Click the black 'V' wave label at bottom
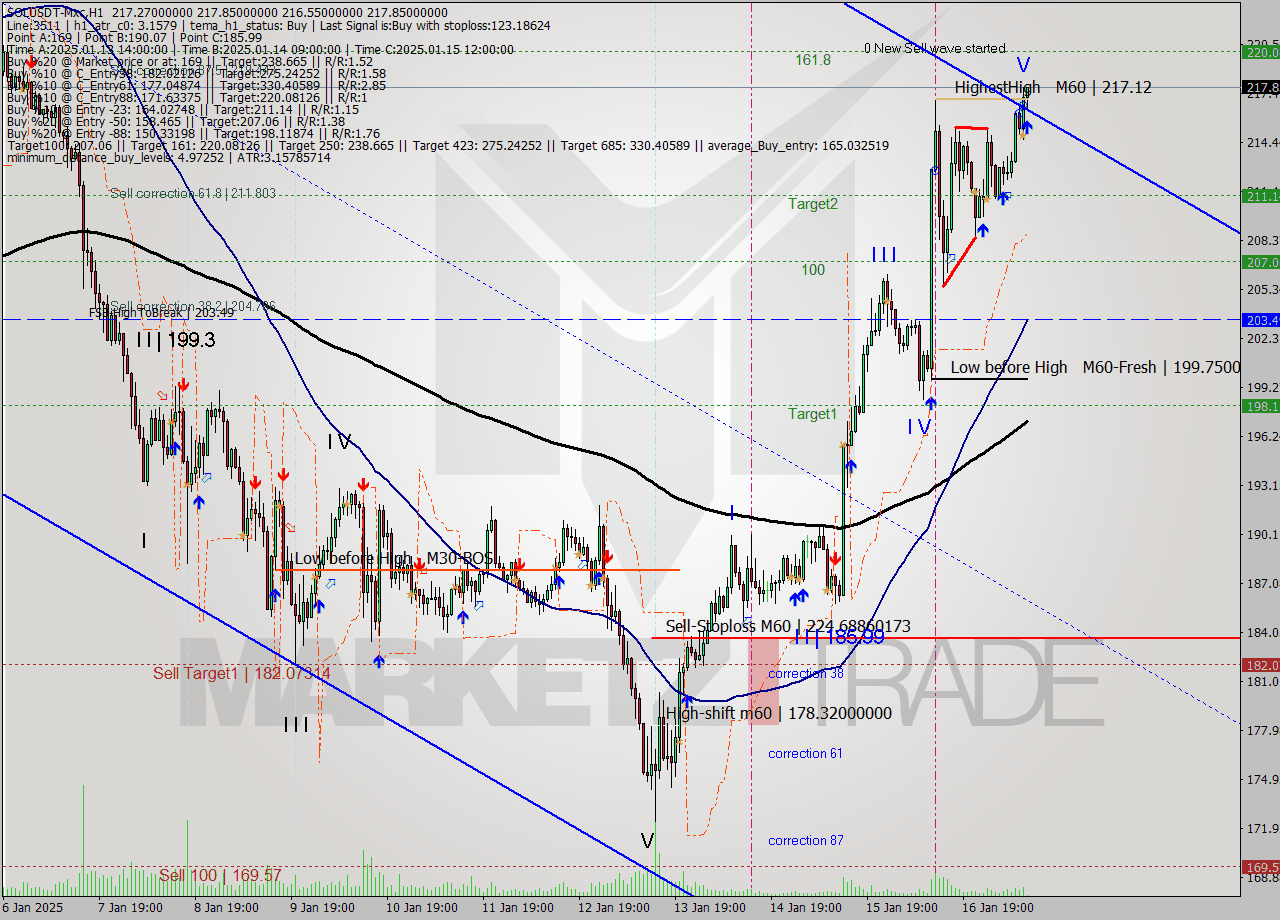 [648, 840]
